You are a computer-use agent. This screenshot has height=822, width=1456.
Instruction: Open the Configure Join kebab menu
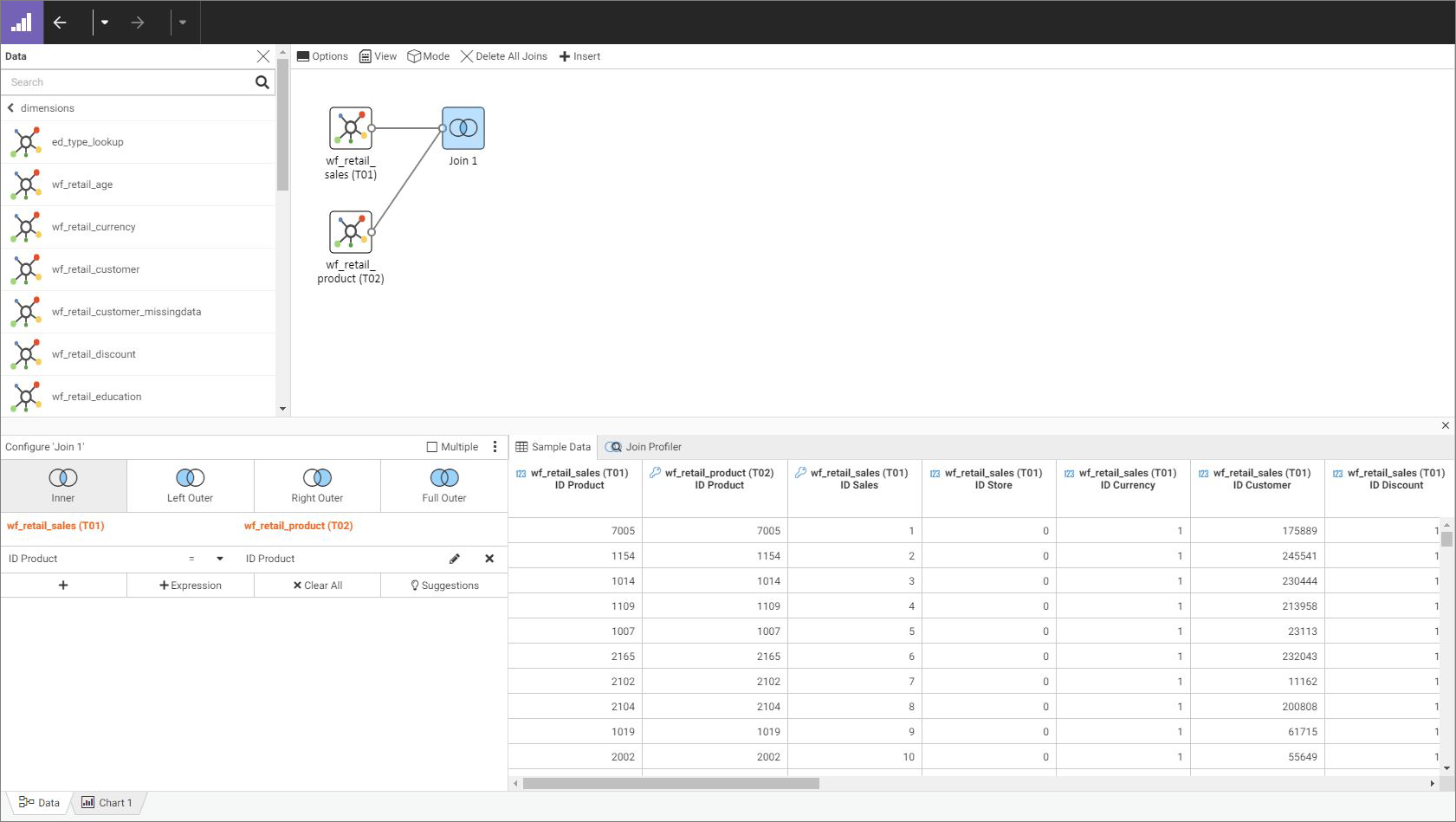[495, 447]
